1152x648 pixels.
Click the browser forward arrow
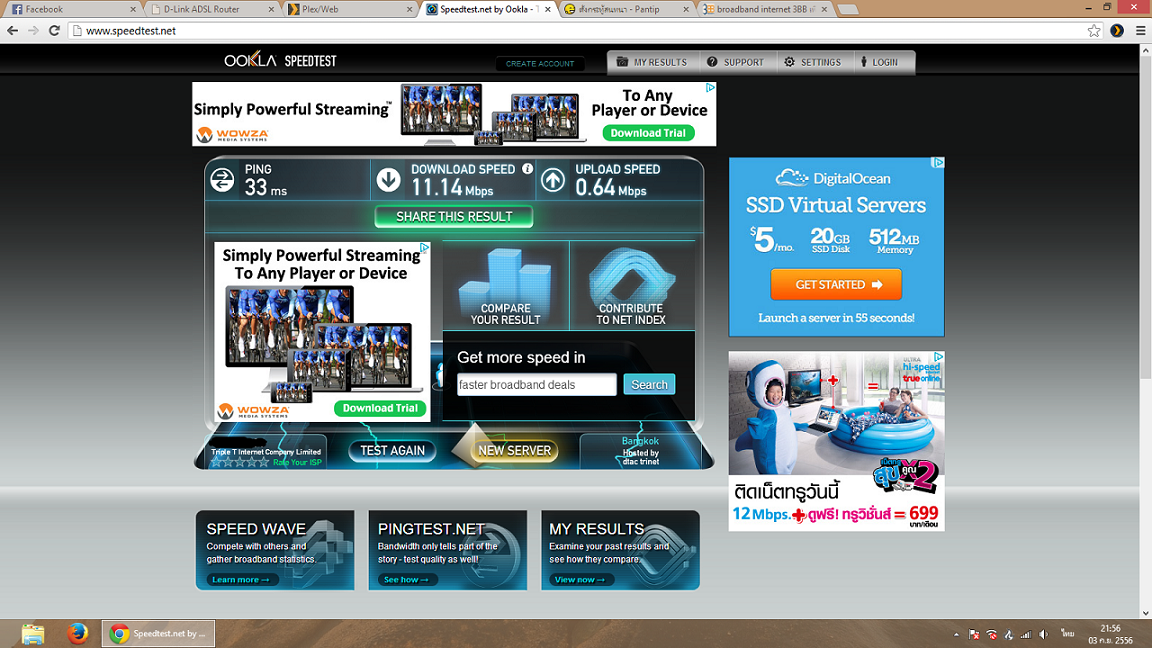point(33,30)
